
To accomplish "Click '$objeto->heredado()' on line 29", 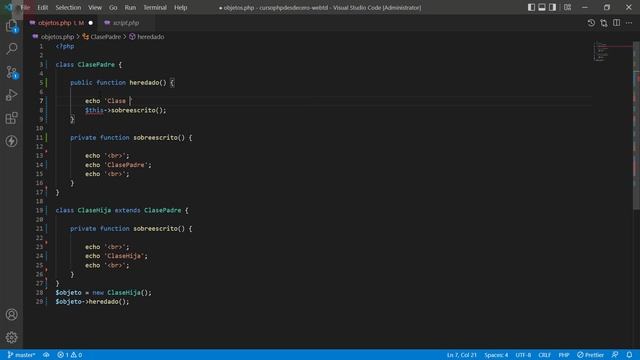I will (92, 302).
